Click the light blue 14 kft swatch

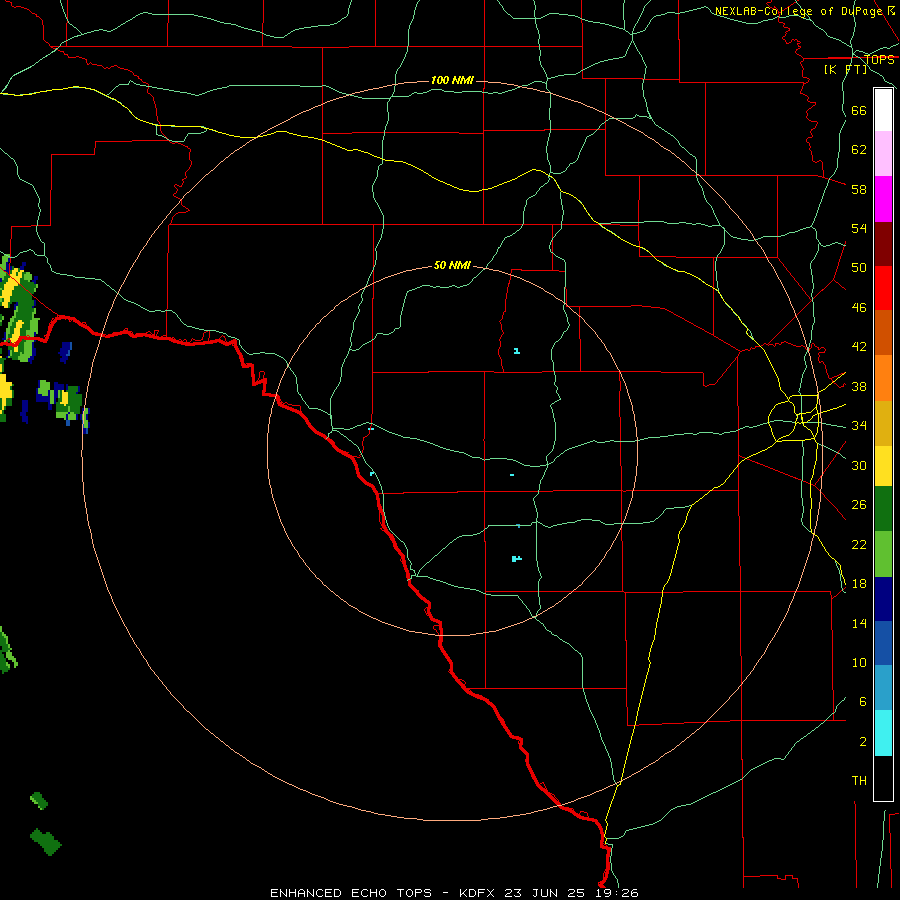coord(883,687)
